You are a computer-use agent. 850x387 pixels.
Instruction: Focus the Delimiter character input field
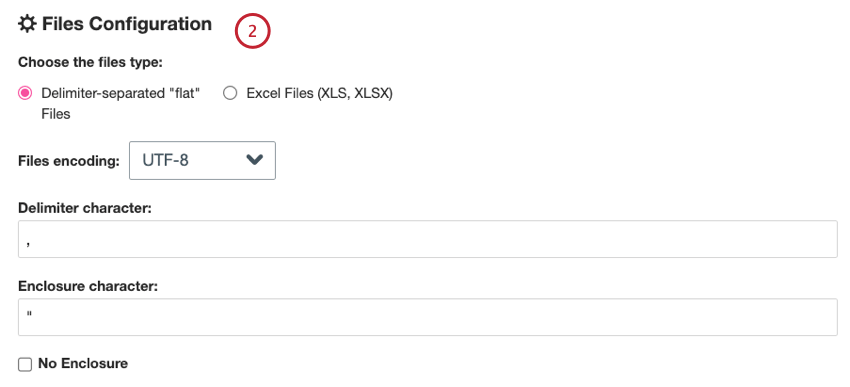pyautogui.click(x=428, y=239)
